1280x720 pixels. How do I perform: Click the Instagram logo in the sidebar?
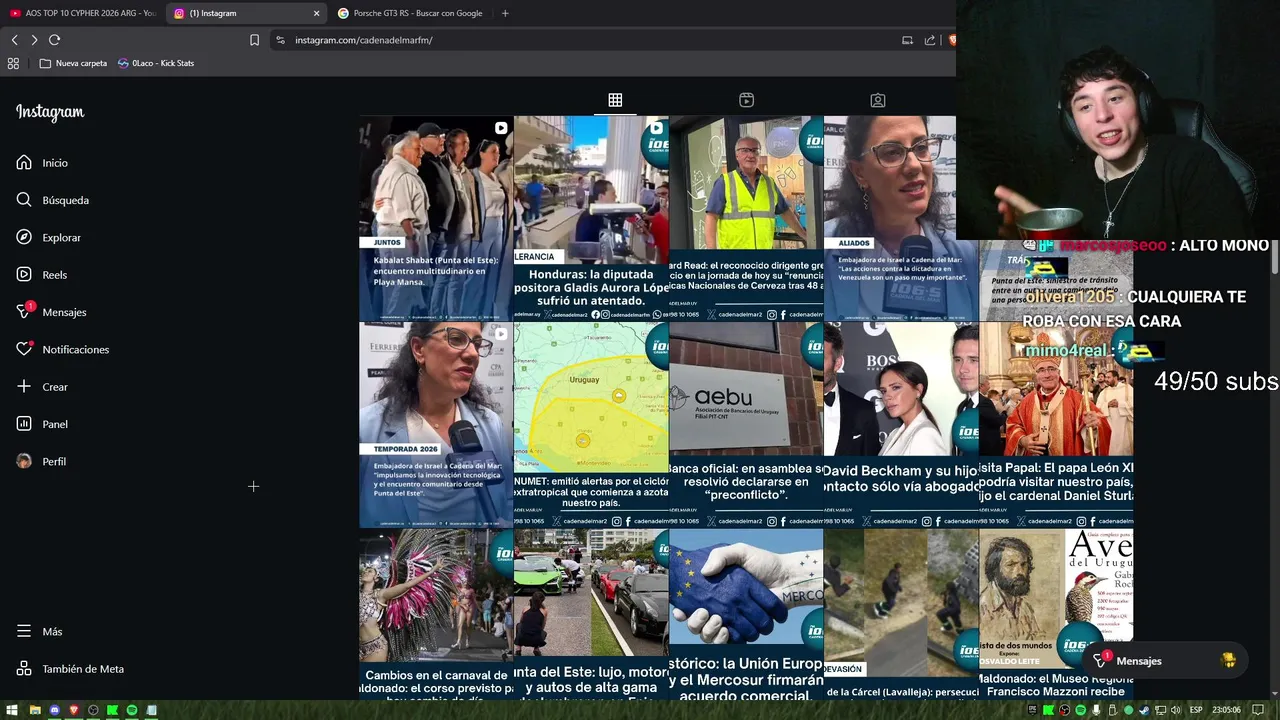[x=50, y=113]
